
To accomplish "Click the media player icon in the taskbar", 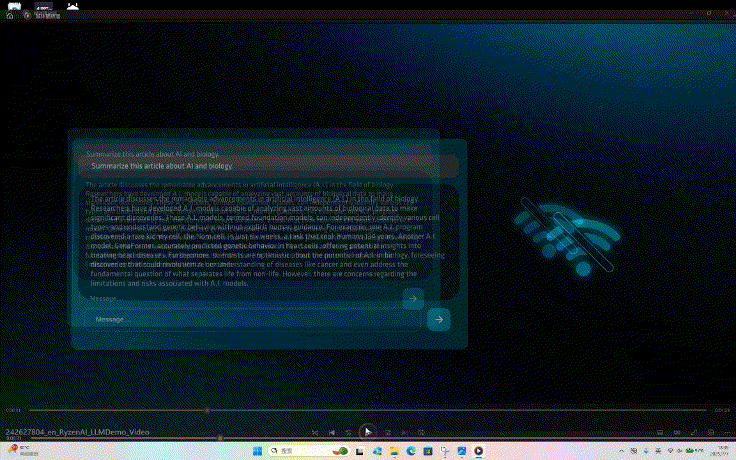I will coord(478,452).
